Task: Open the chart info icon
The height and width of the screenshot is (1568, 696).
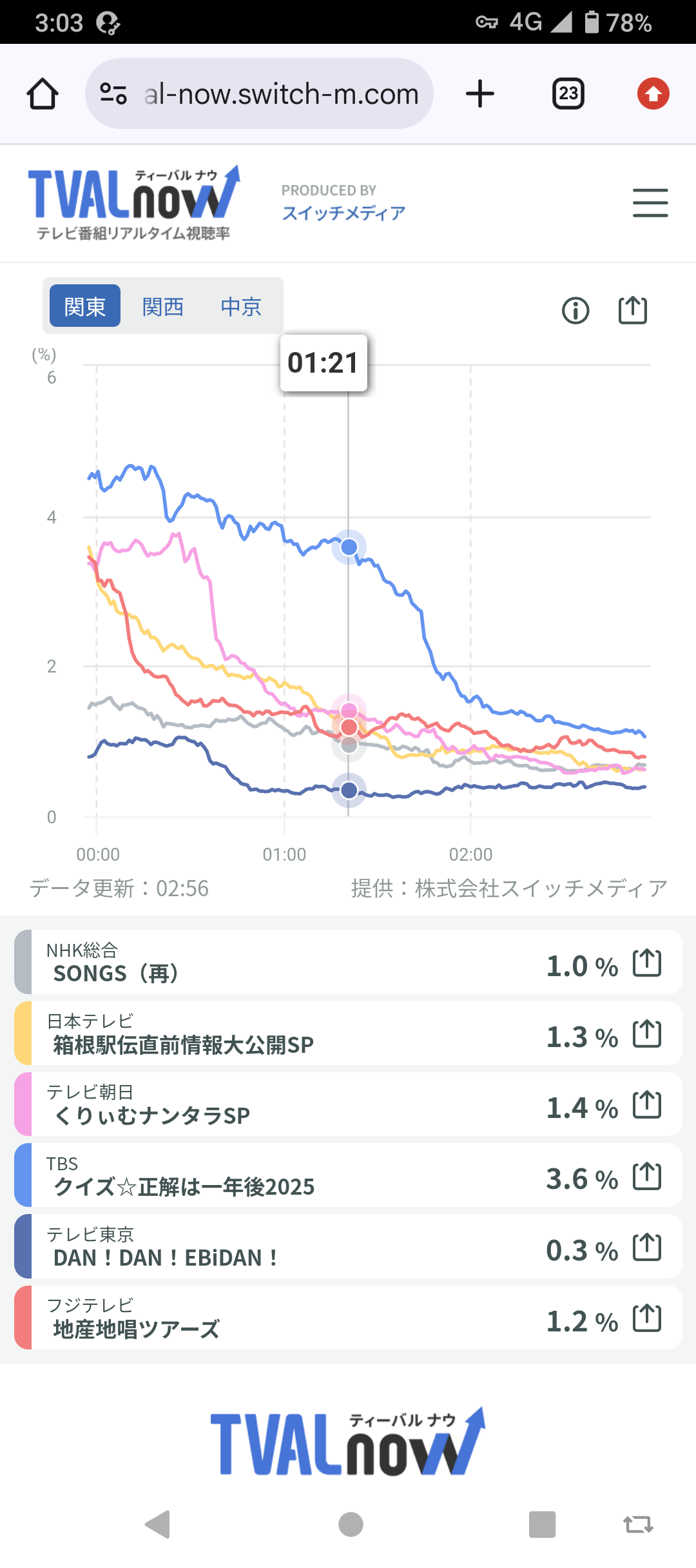Action: point(575,310)
